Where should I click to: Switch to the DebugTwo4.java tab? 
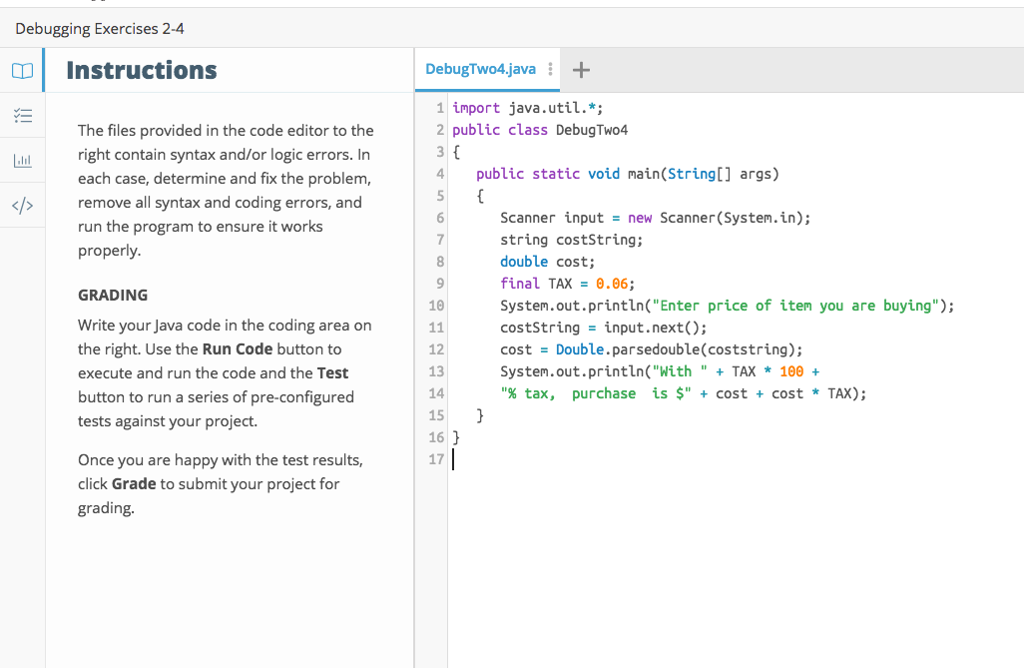click(x=480, y=69)
